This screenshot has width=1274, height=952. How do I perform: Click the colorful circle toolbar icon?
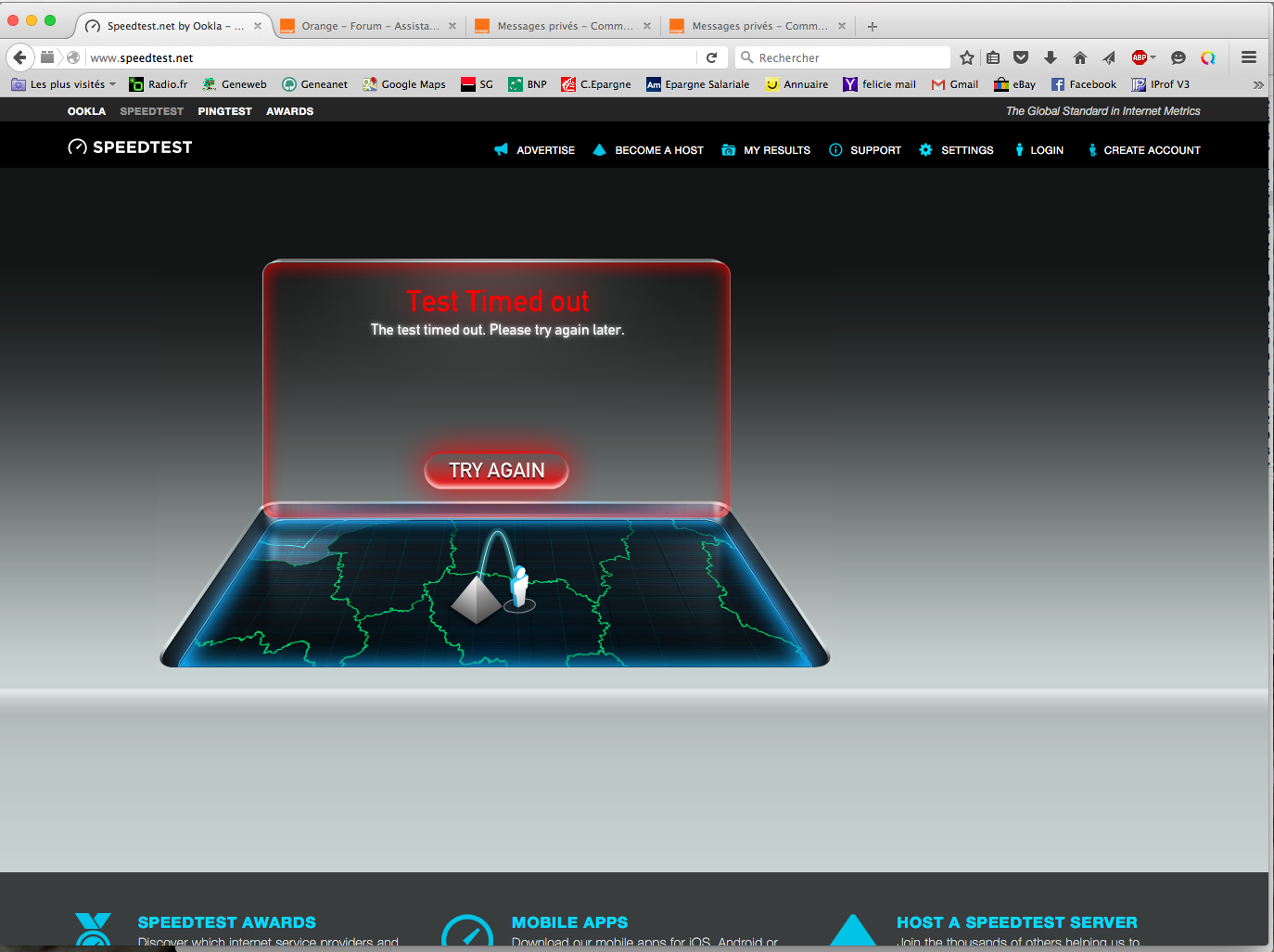pyautogui.click(x=1208, y=57)
